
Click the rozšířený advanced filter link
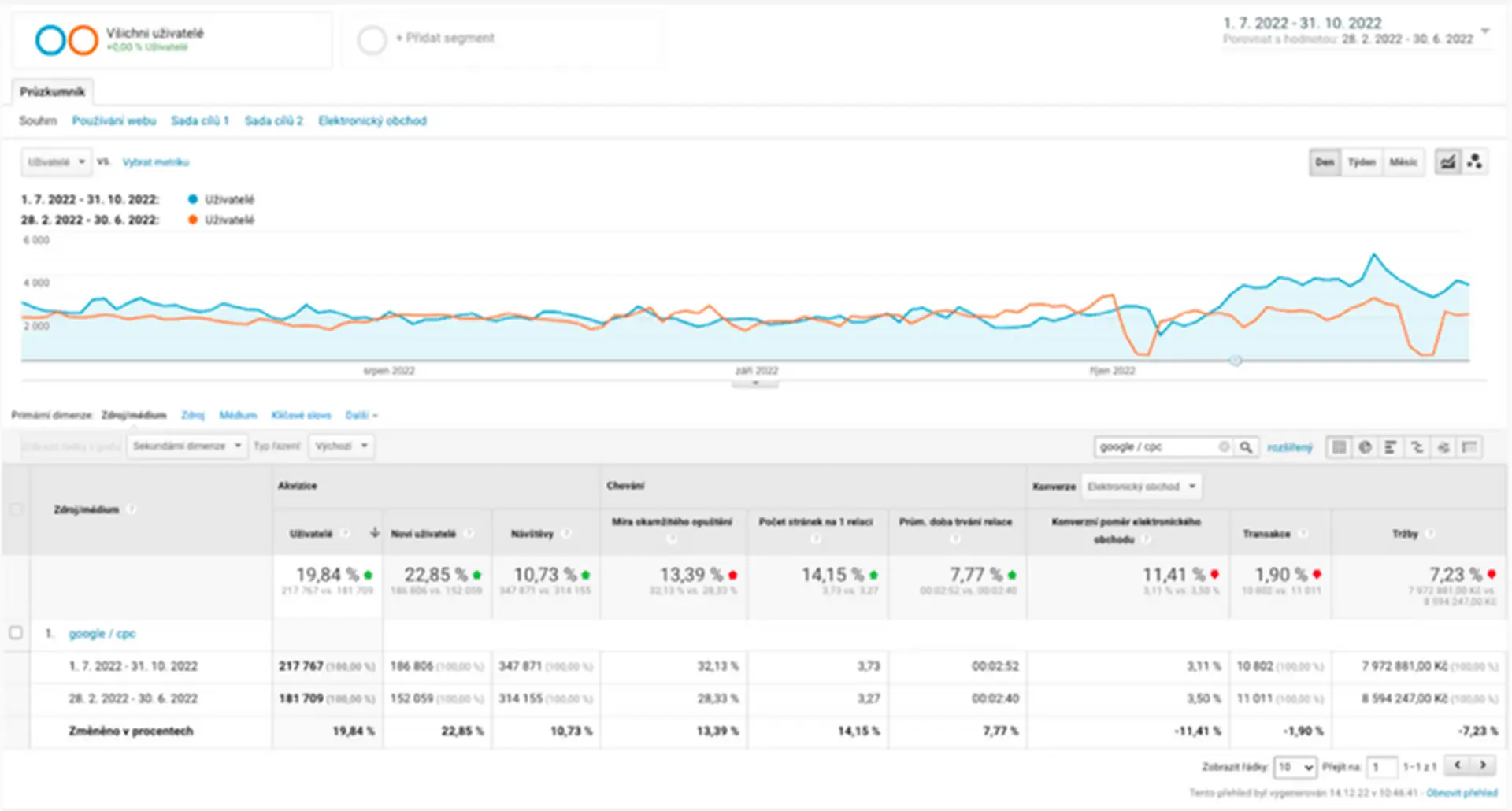(x=1290, y=447)
